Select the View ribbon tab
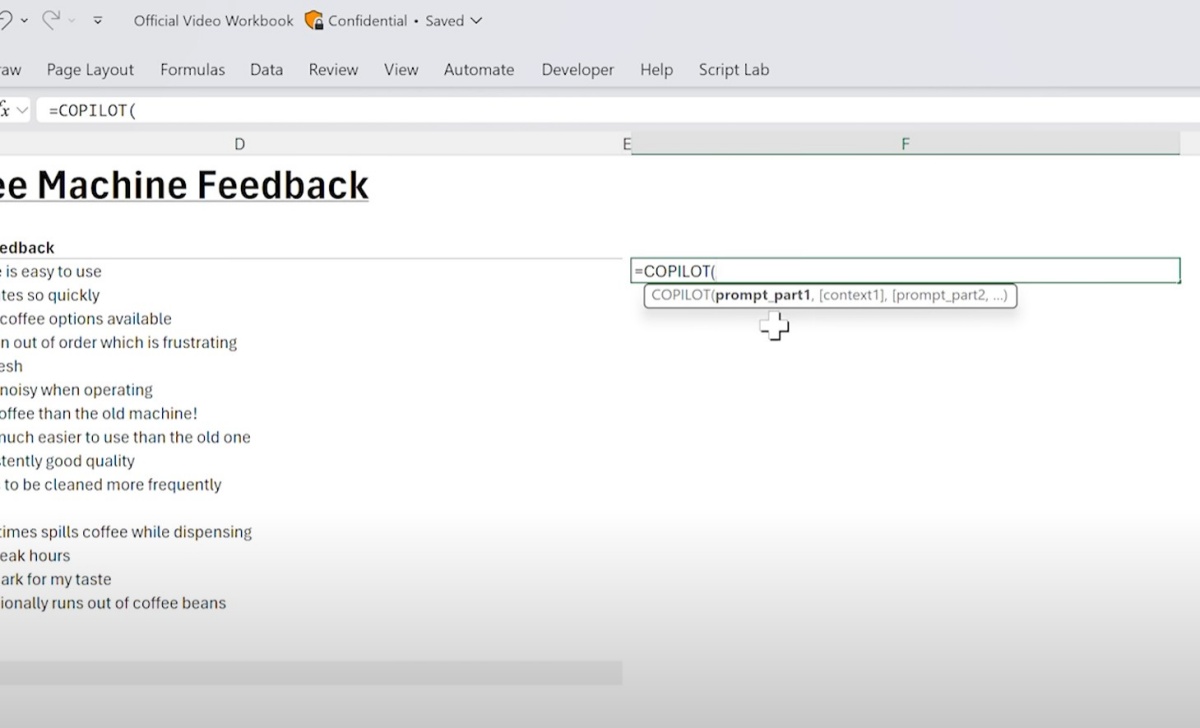Viewport: 1200px width, 728px height. [x=401, y=70]
